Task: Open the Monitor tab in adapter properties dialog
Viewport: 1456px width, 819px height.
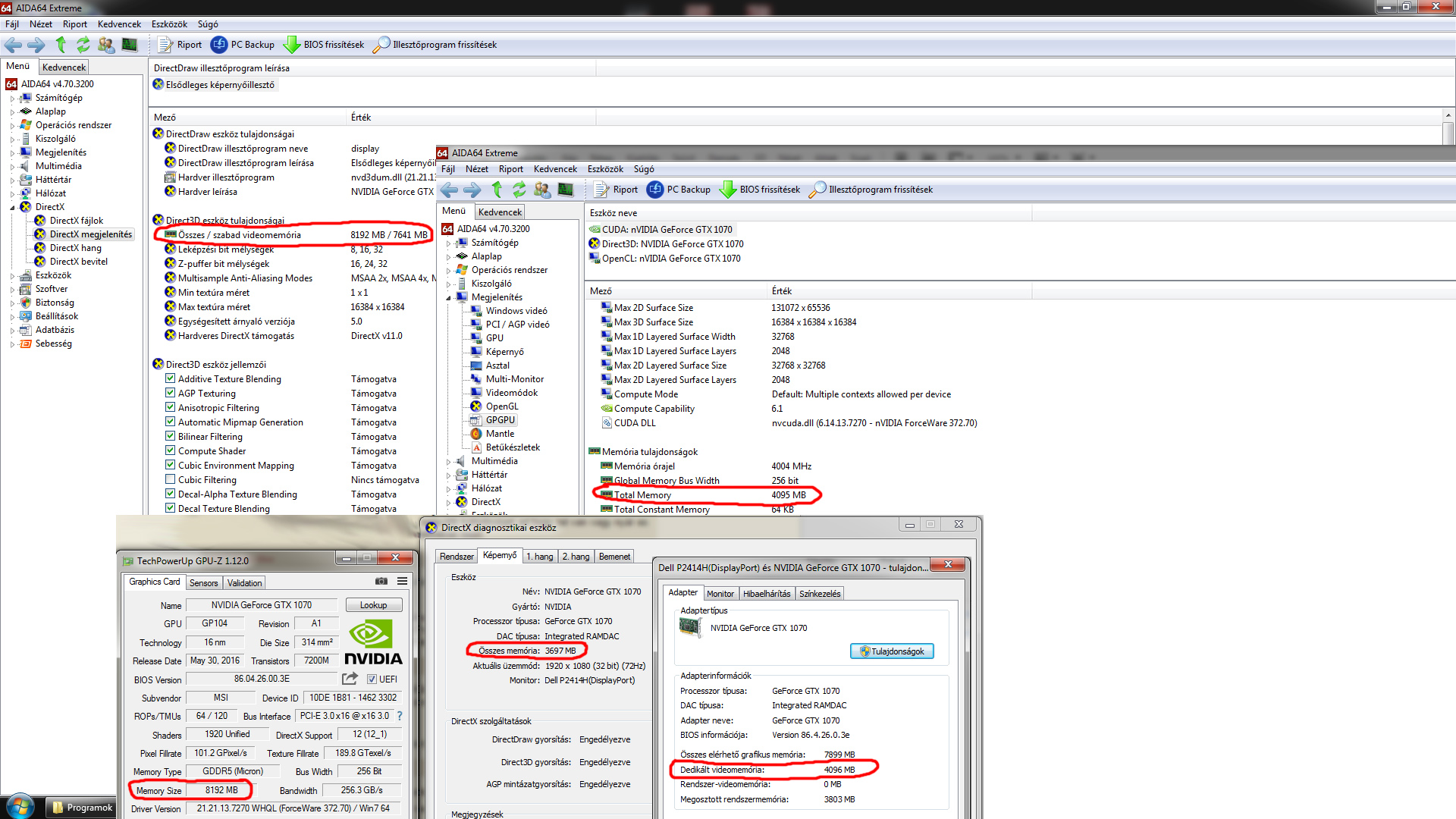Action: [x=720, y=593]
